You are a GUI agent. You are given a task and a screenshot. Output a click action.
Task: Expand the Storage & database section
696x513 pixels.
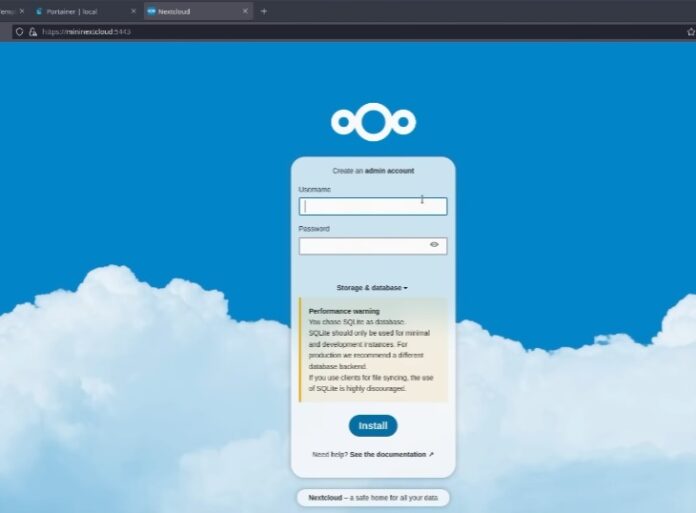click(x=372, y=288)
